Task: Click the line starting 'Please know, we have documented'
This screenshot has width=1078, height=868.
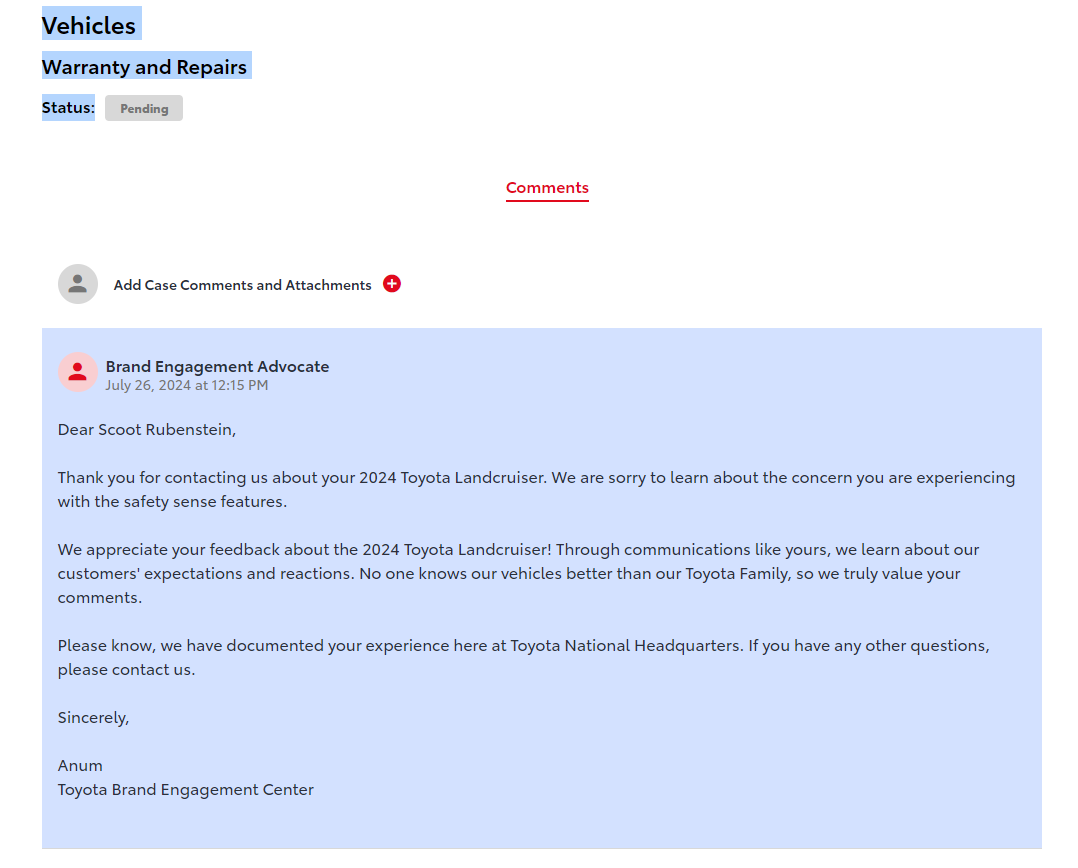Action: click(524, 646)
